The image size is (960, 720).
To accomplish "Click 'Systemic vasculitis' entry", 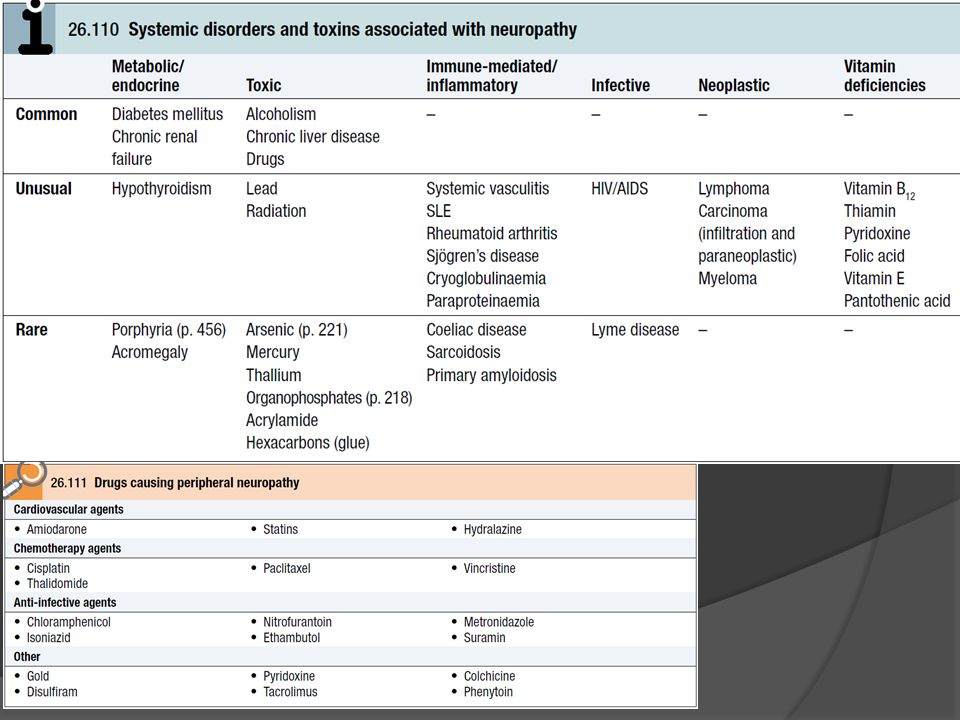I will (487, 189).
